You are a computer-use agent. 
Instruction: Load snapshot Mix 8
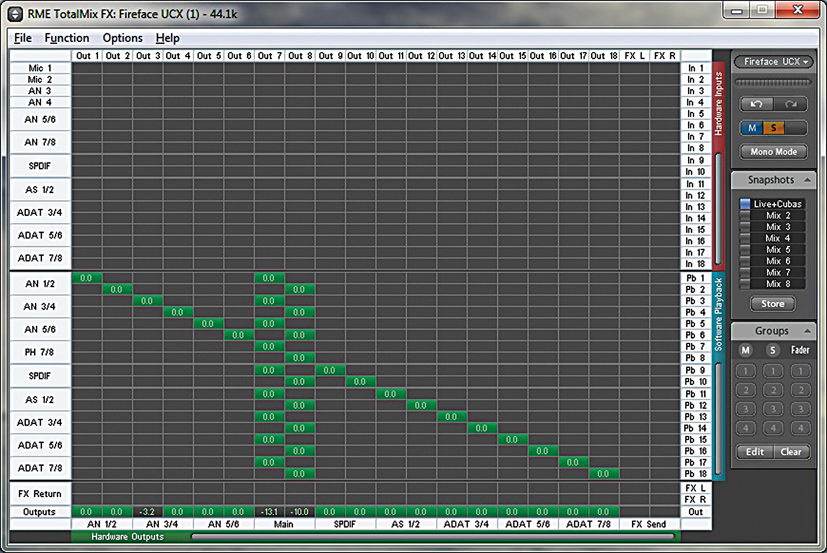tap(771, 284)
